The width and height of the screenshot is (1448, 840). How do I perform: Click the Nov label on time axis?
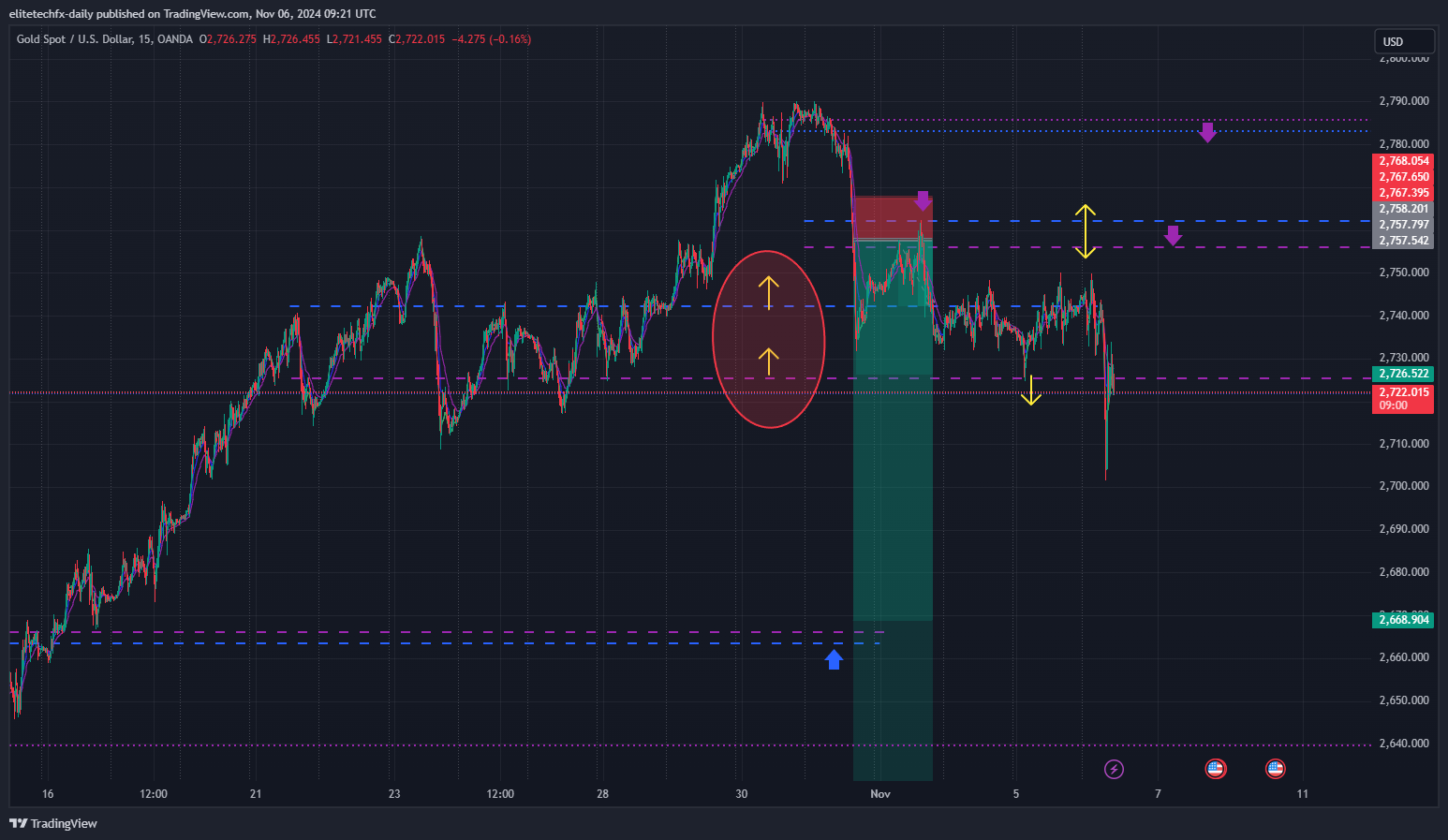coord(879,794)
